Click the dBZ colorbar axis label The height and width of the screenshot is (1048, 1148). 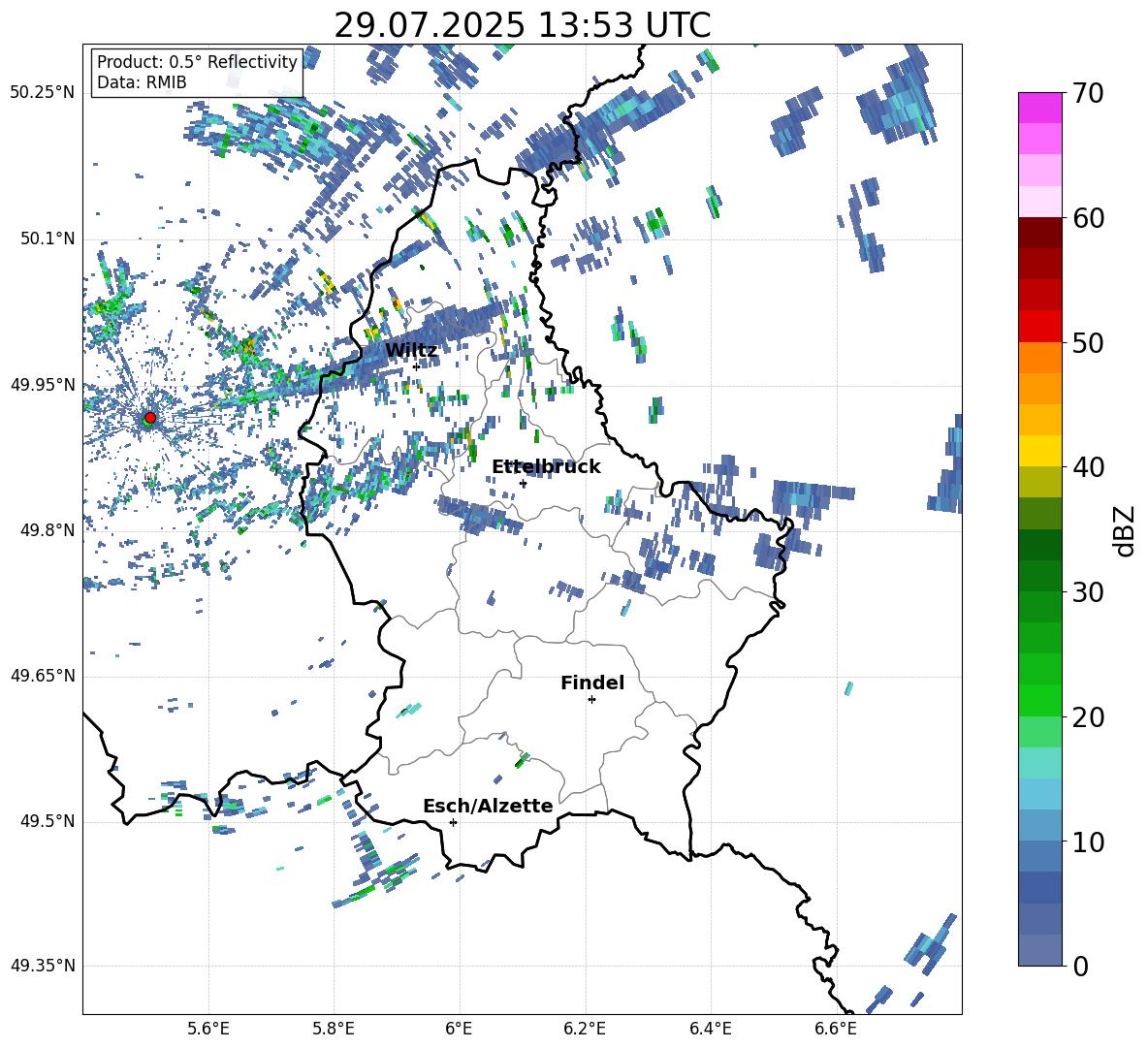coord(1126,530)
